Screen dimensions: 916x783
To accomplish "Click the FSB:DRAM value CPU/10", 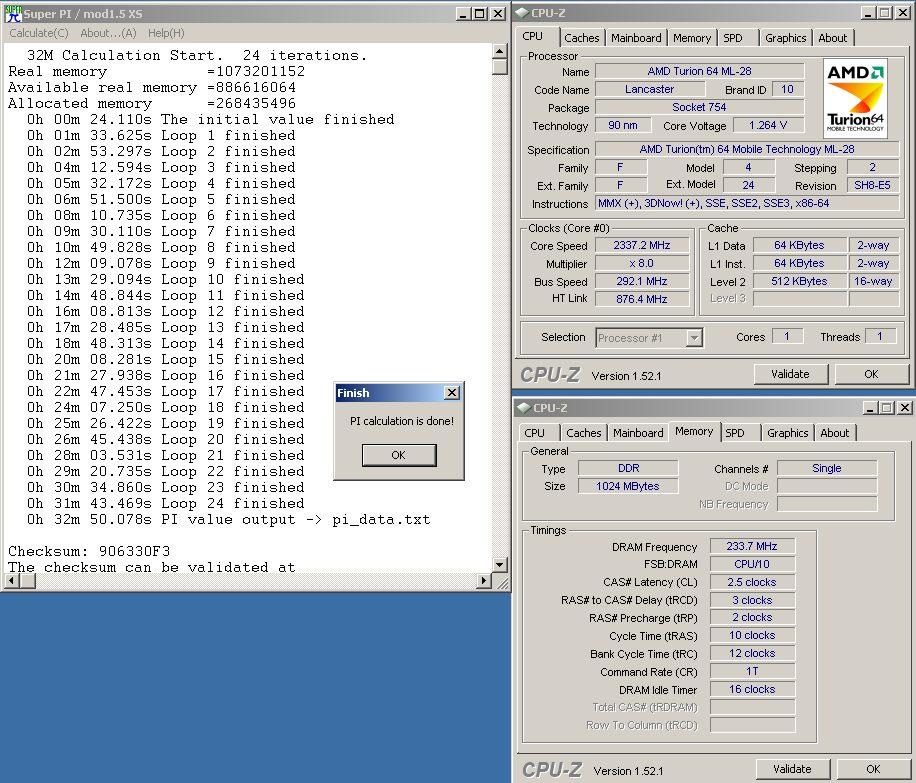I will [752, 564].
